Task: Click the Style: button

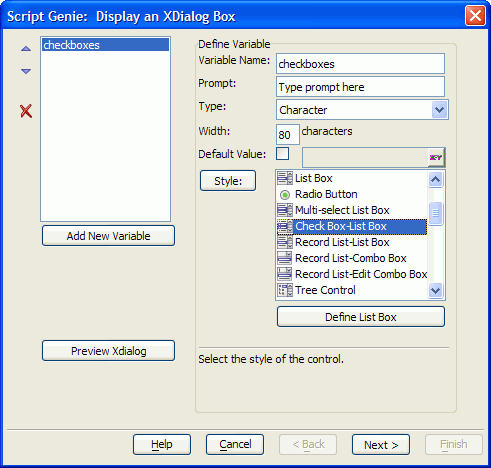Action: click(x=228, y=181)
